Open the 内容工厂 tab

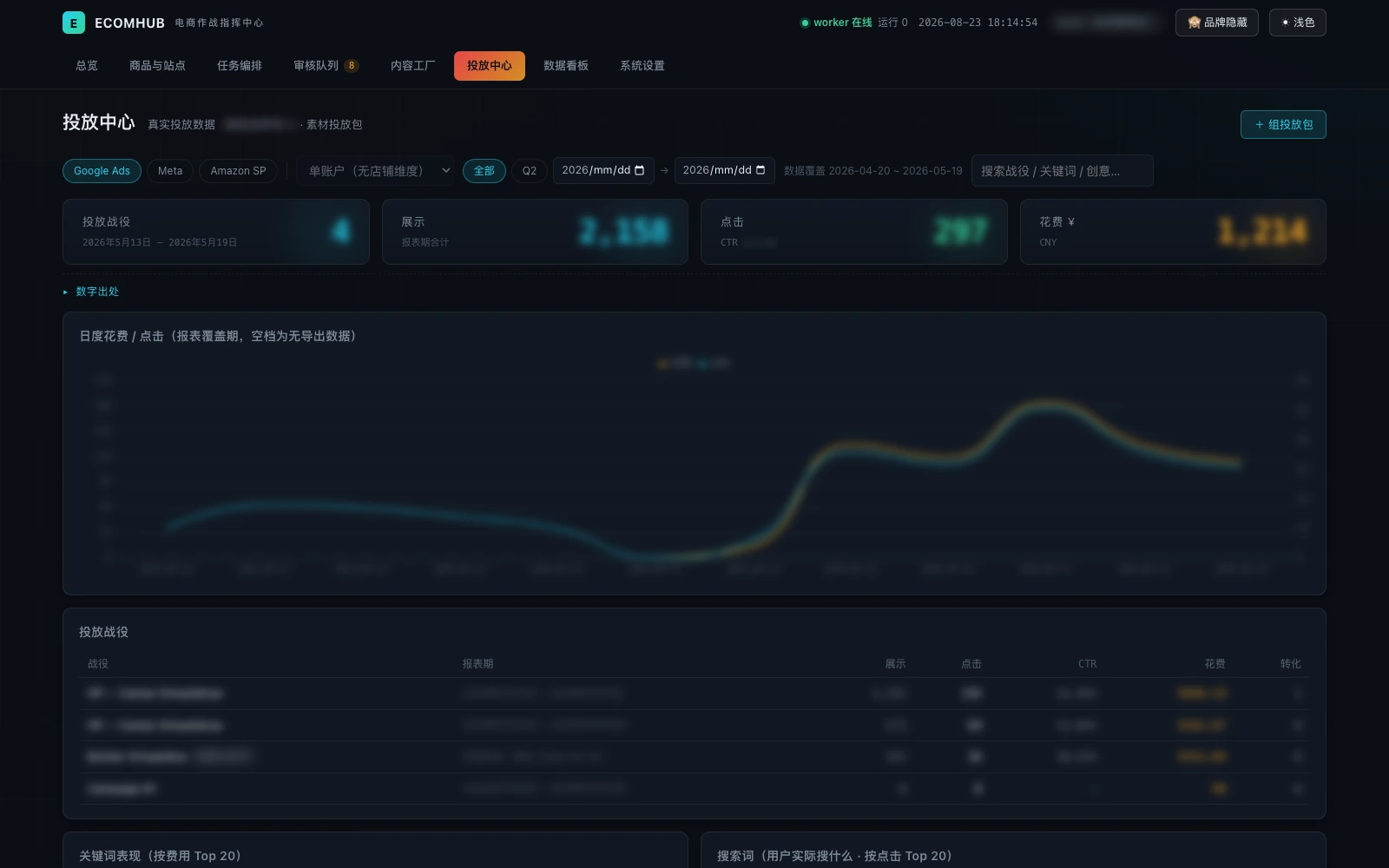click(x=412, y=66)
